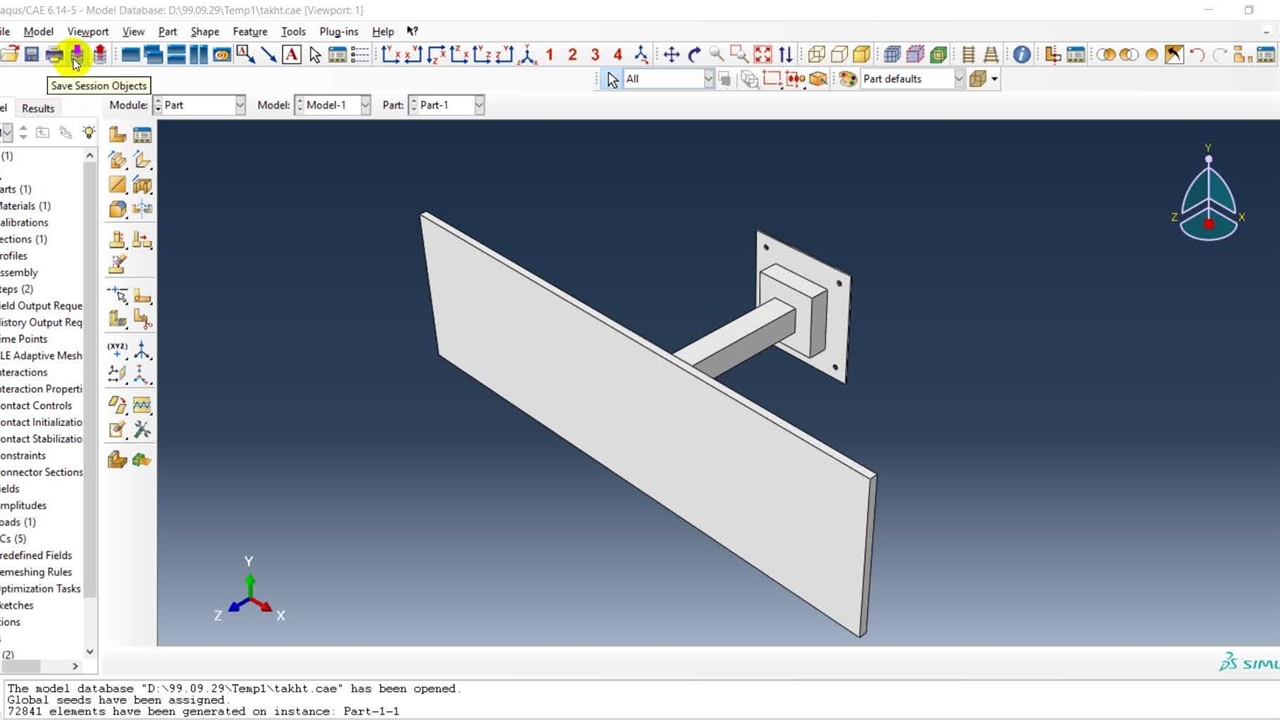Open the Query information tool
Screen dimensions: 1280x720
click(1021, 55)
